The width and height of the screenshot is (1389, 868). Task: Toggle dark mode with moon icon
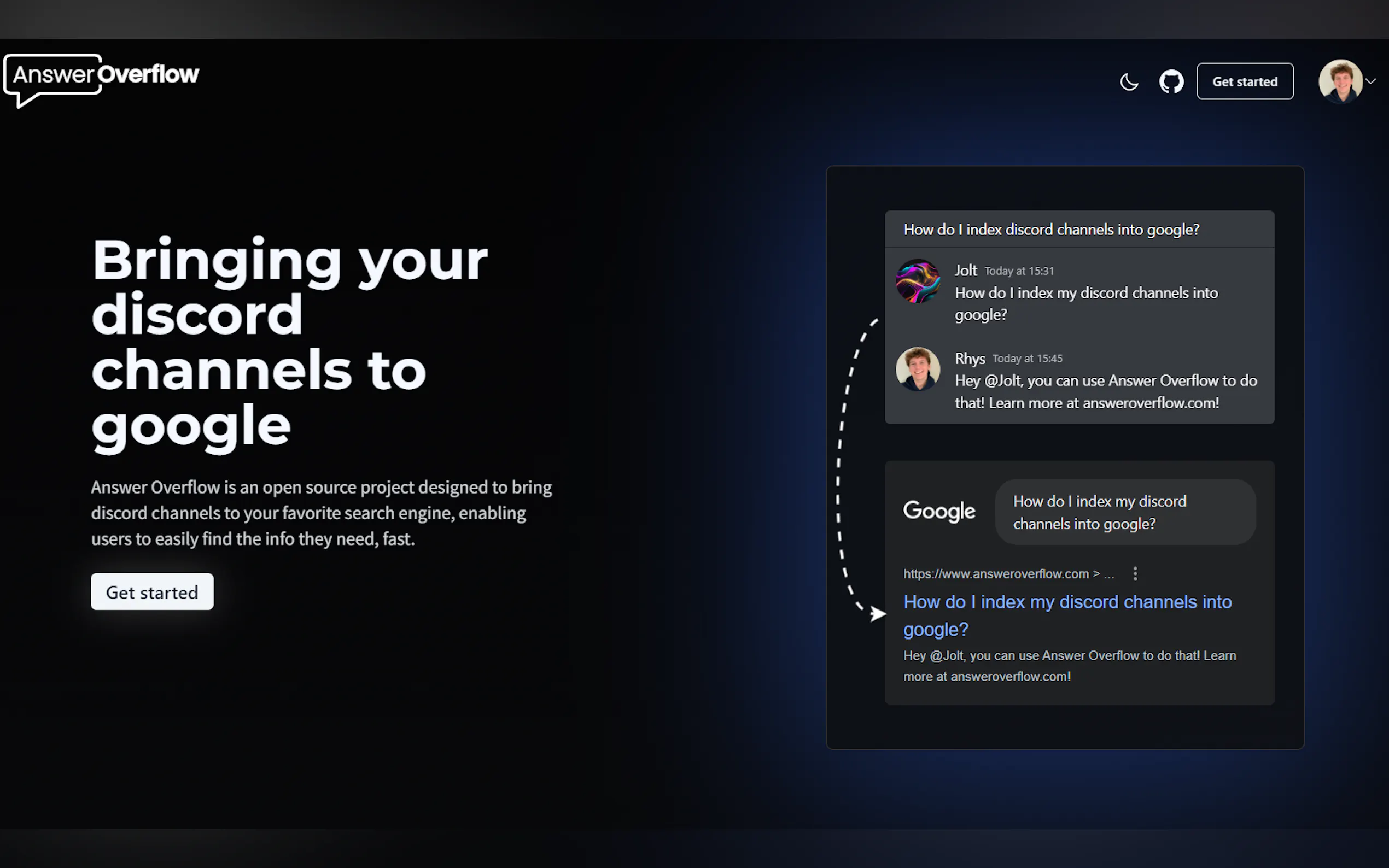point(1129,81)
